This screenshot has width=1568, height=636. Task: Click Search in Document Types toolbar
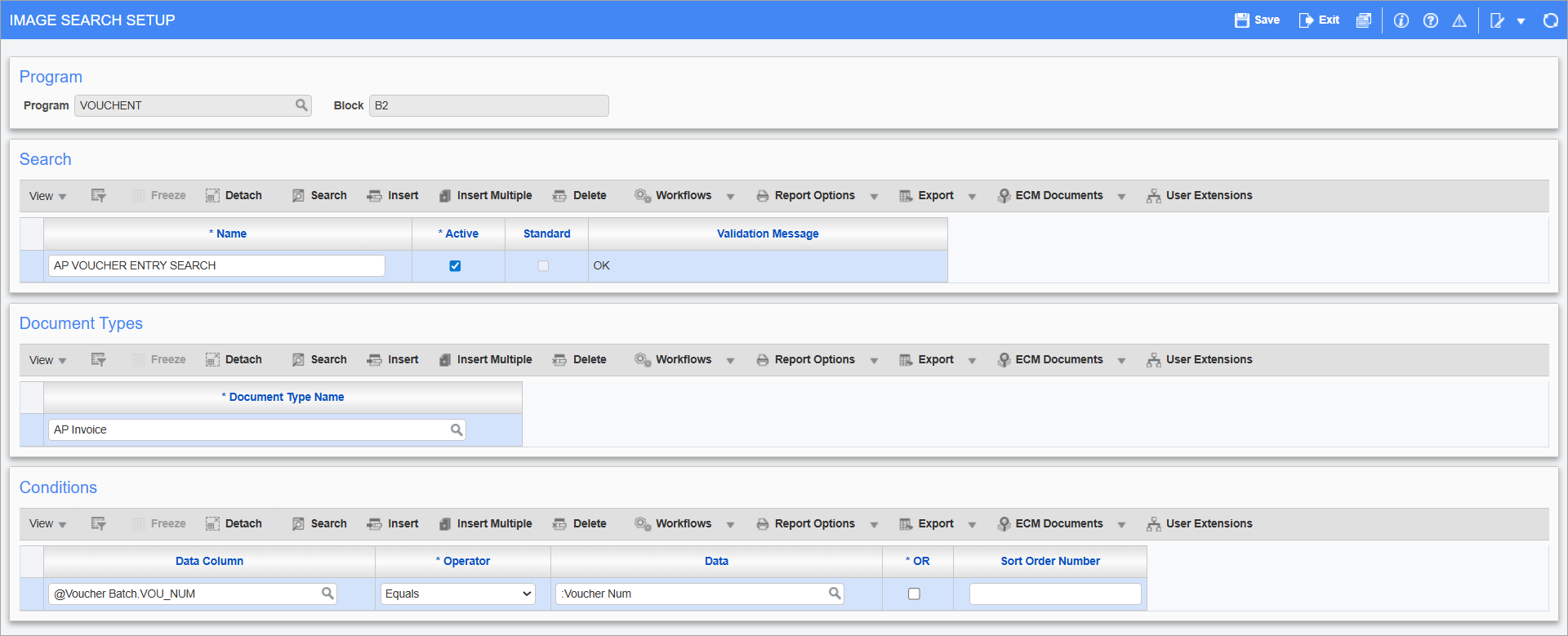click(319, 360)
